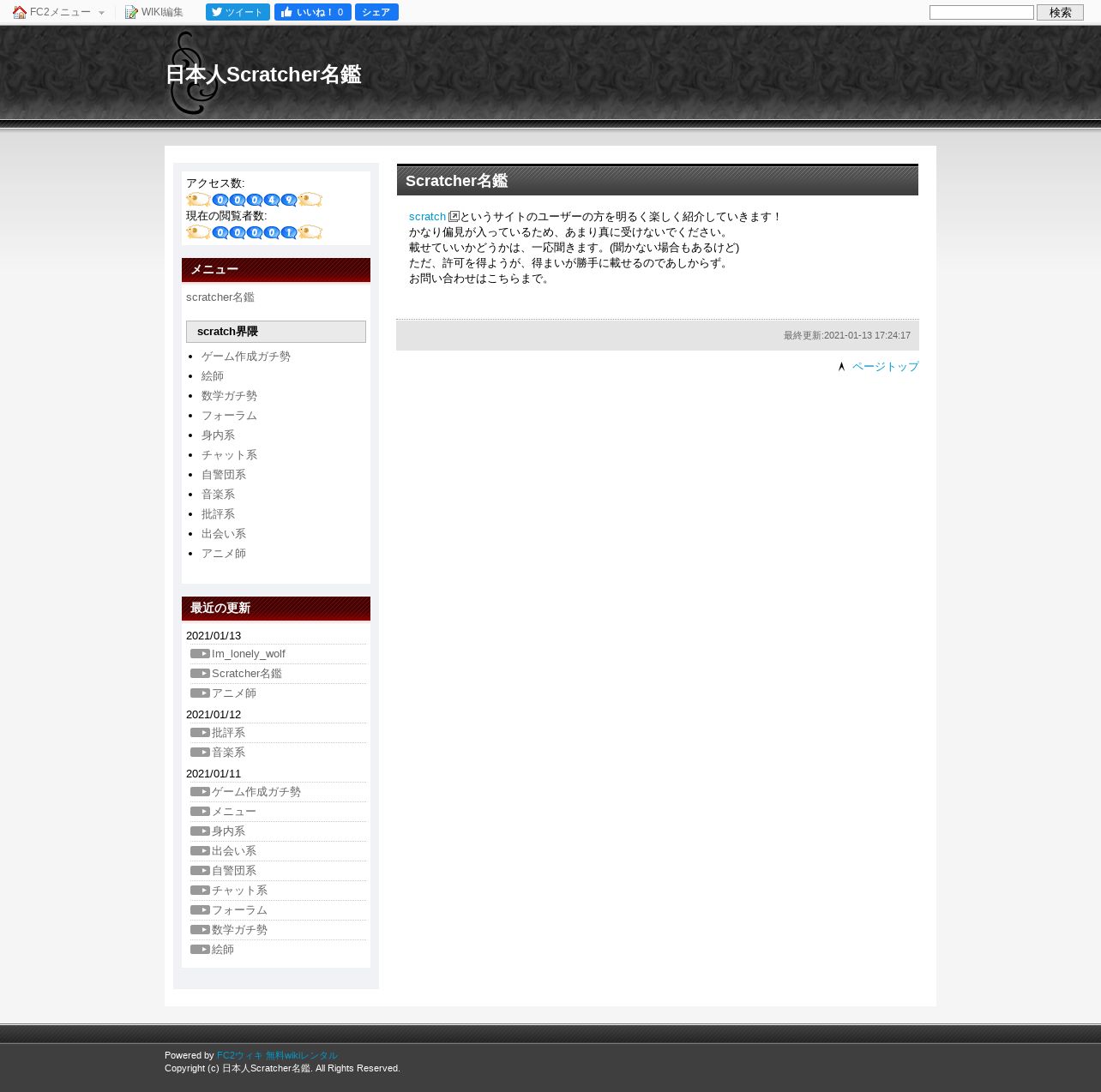The image size is (1101, 1092).
Task: Click the arrow icon beside recent メニュー
Action: [200, 812]
